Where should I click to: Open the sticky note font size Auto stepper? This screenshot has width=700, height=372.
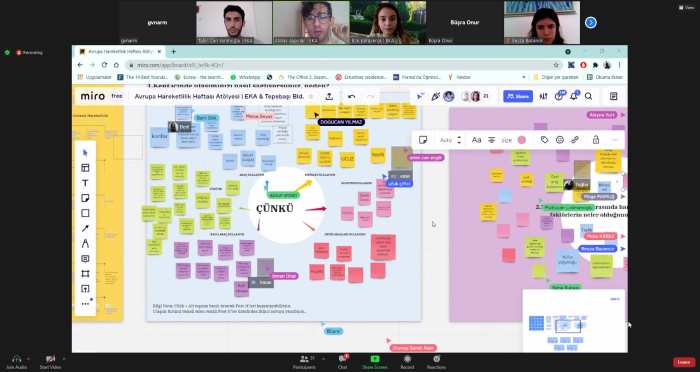[x=459, y=140]
